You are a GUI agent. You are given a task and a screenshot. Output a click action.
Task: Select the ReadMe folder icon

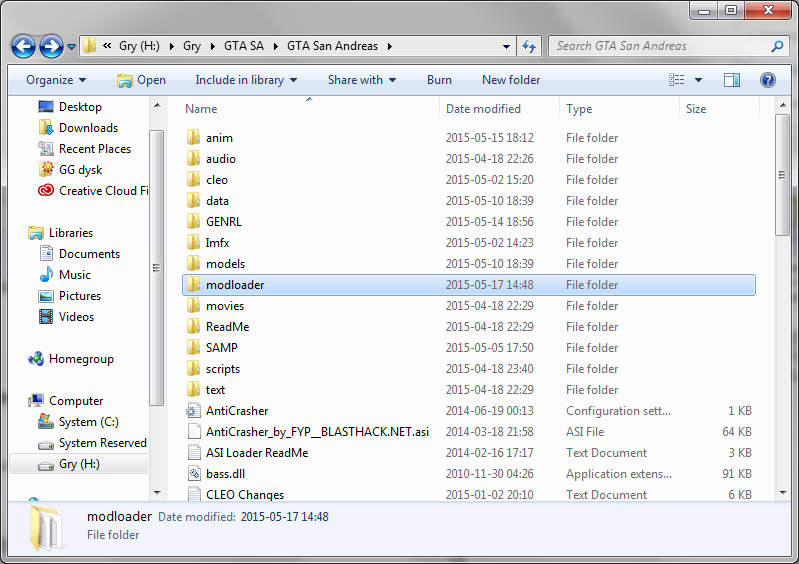click(x=193, y=326)
